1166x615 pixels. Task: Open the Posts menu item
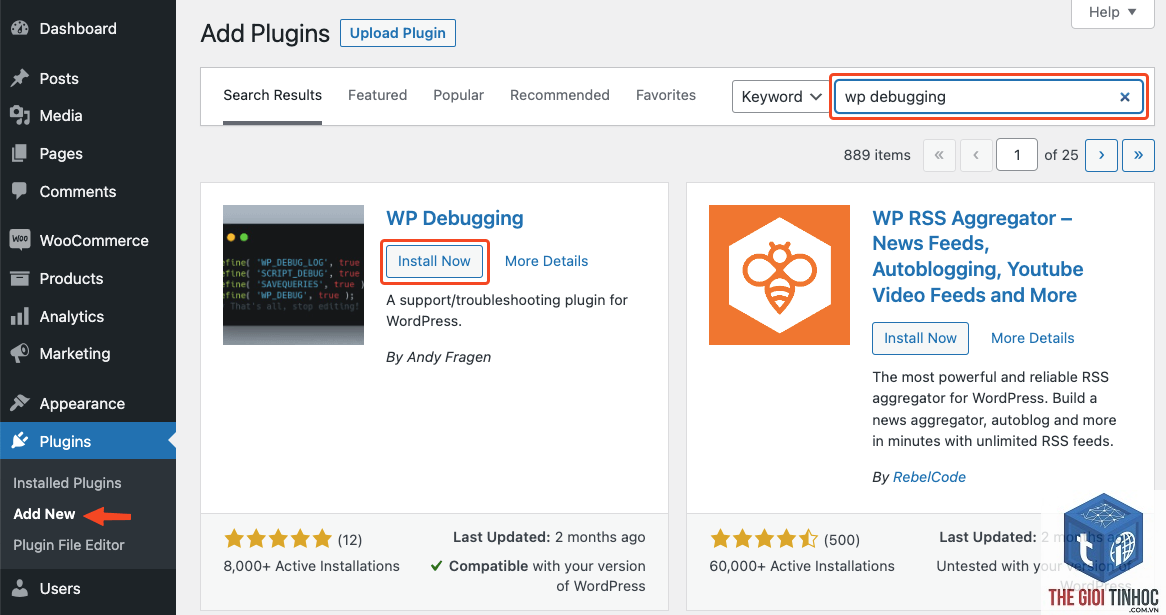(x=88, y=78)
